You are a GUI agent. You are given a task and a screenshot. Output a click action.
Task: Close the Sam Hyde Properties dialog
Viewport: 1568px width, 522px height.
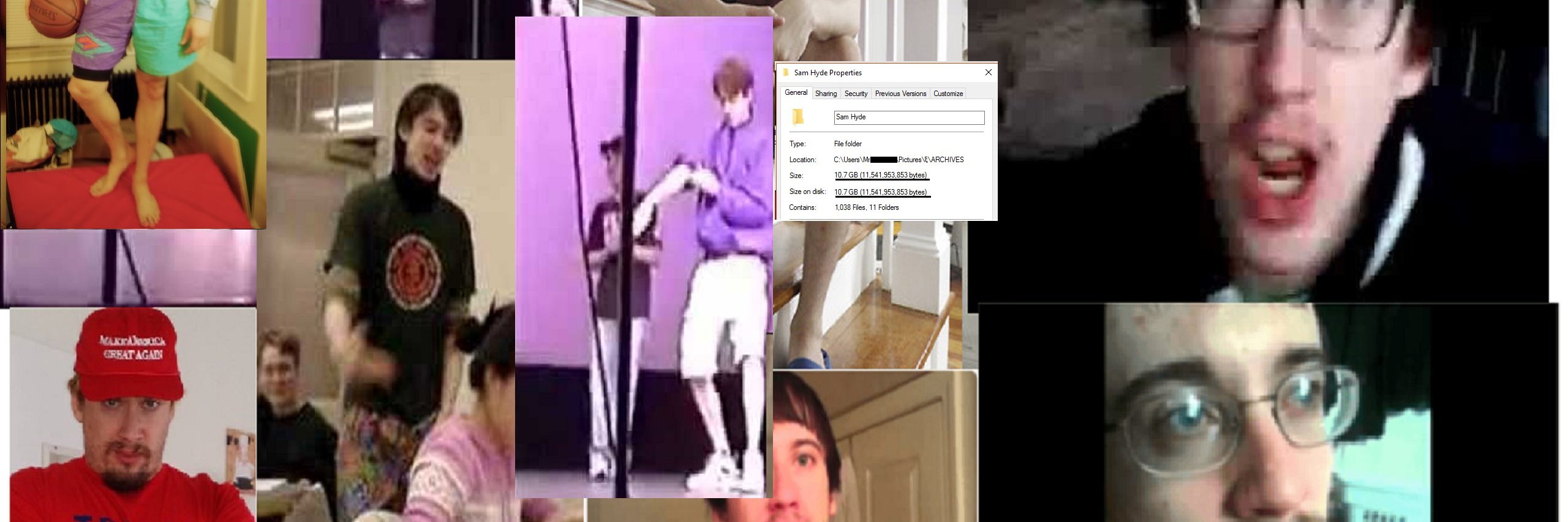(x=988, y=72)
